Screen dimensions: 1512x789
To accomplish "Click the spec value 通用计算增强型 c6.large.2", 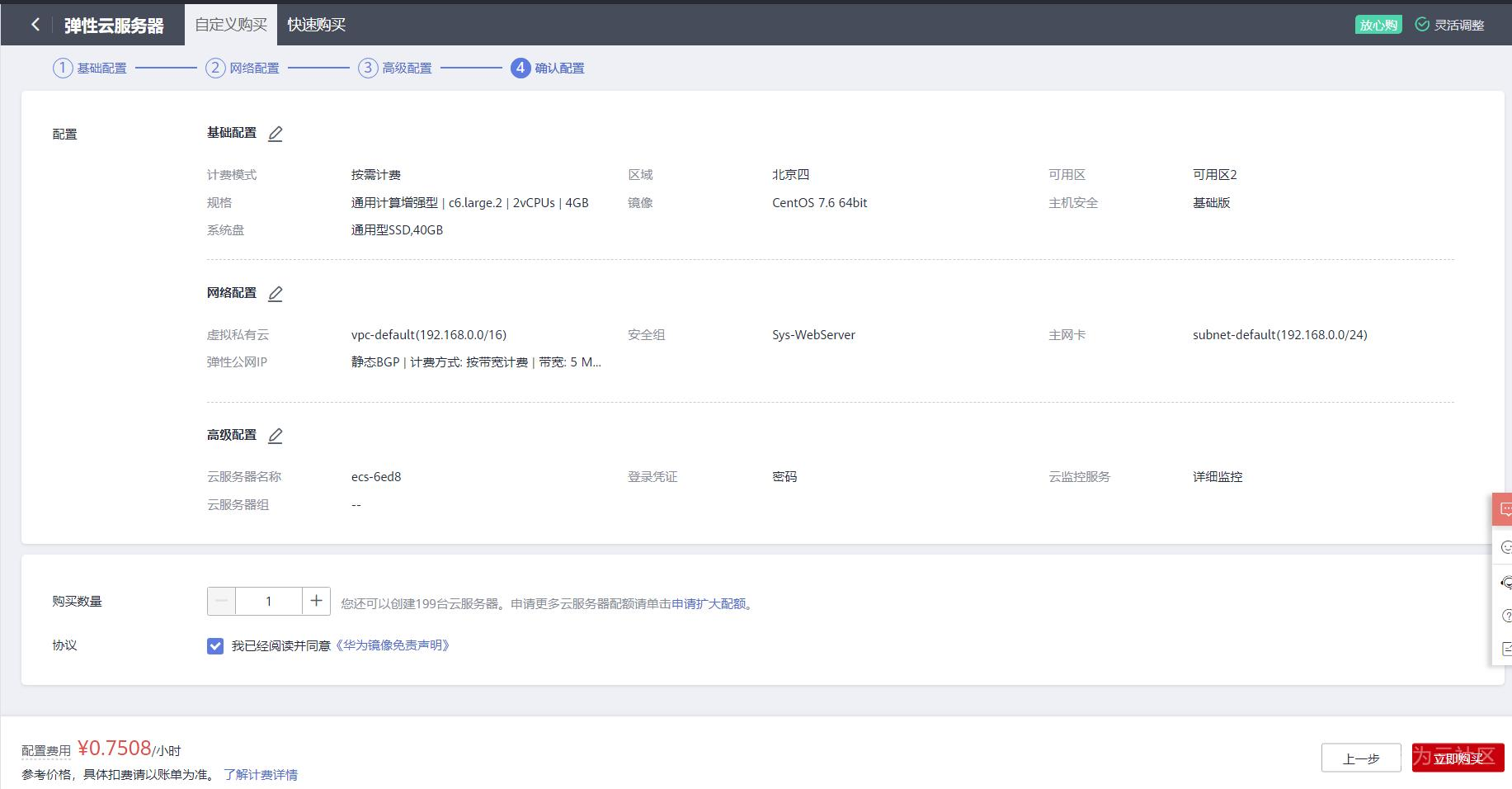I will (470, 203).
